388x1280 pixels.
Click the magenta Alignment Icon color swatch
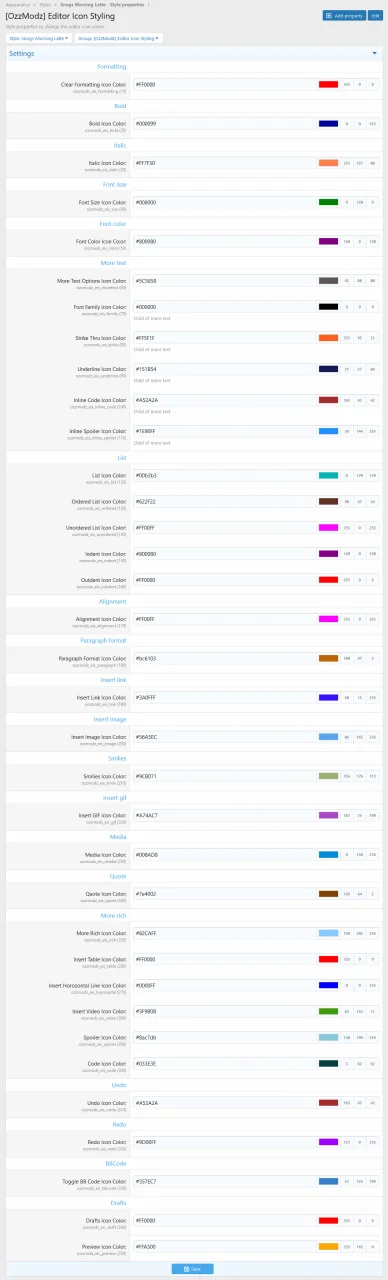click(328, 619)
